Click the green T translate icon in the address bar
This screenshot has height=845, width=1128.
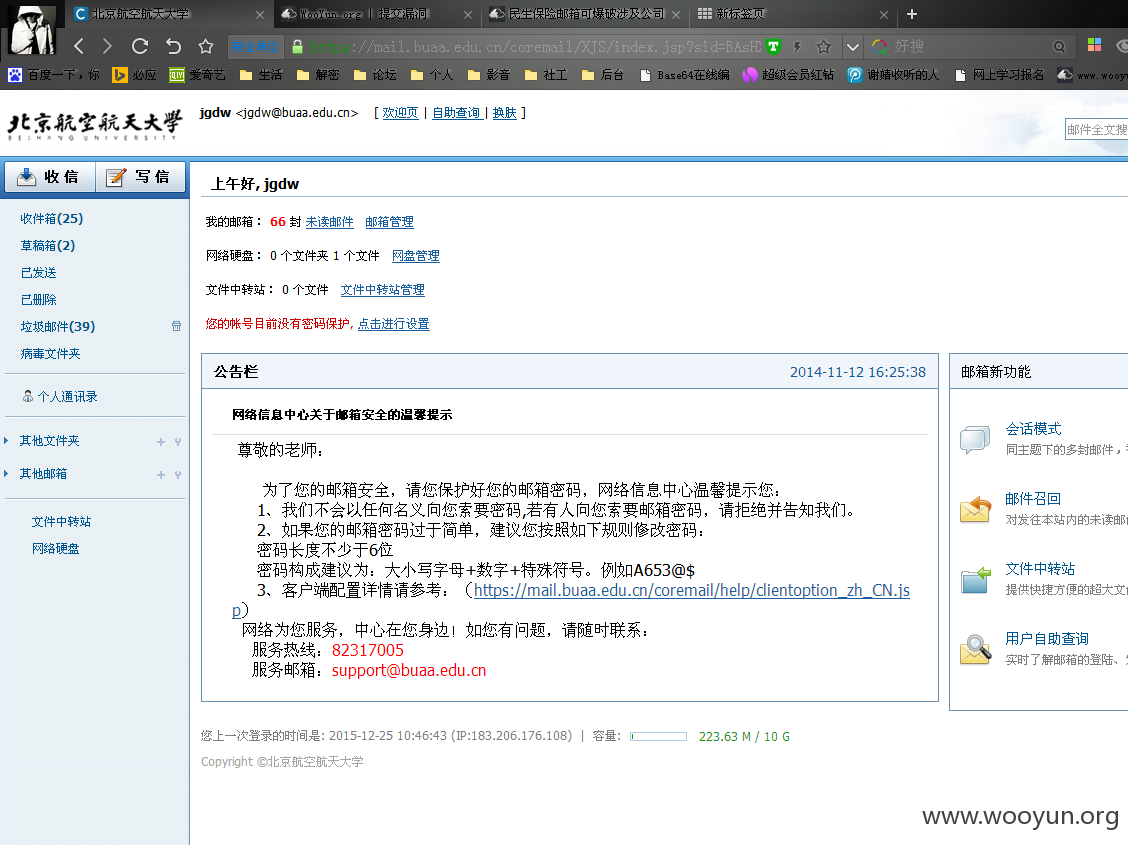(773, 47)
